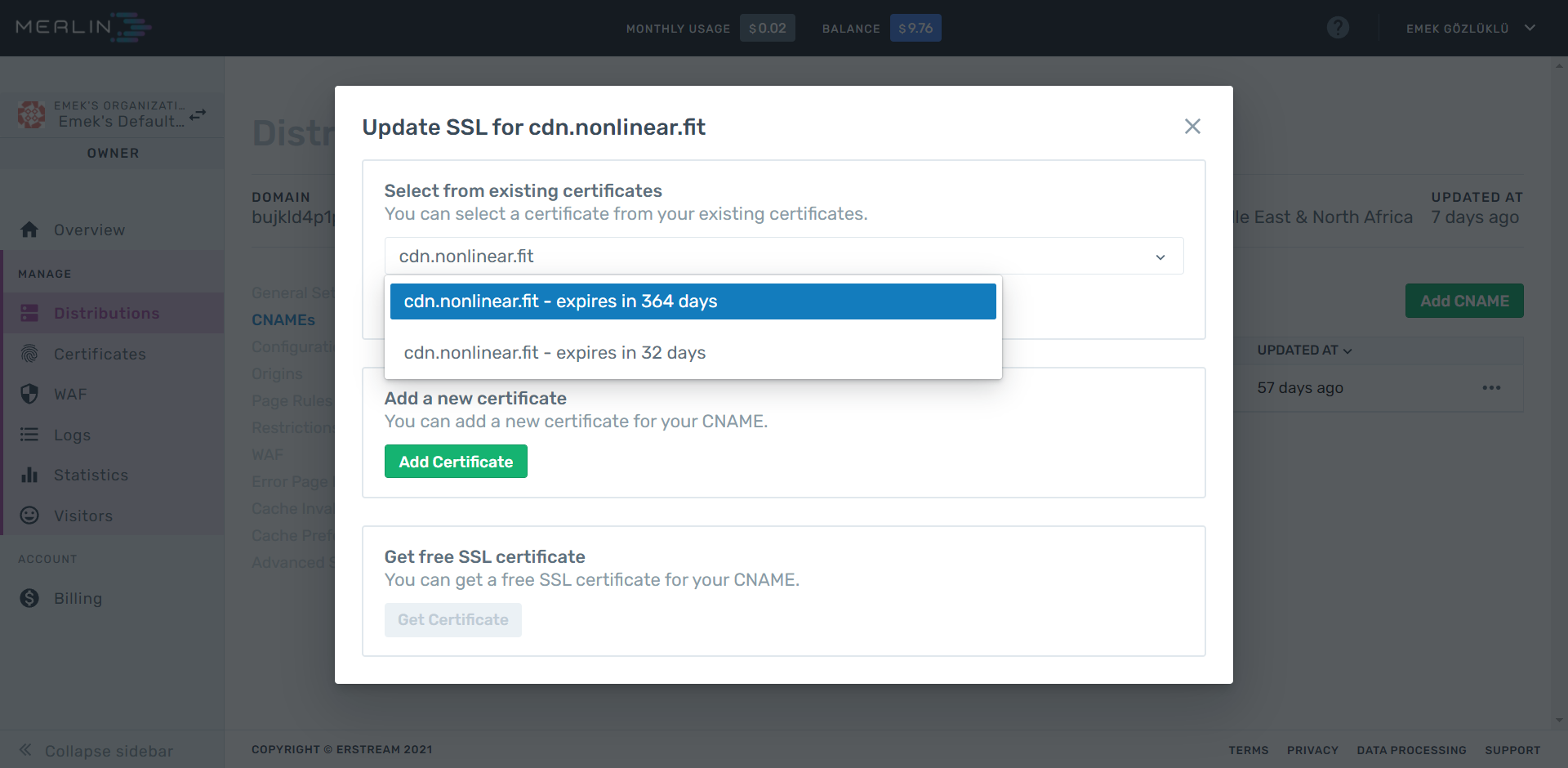Click the Emek's Default organization name

pos(121,122)
